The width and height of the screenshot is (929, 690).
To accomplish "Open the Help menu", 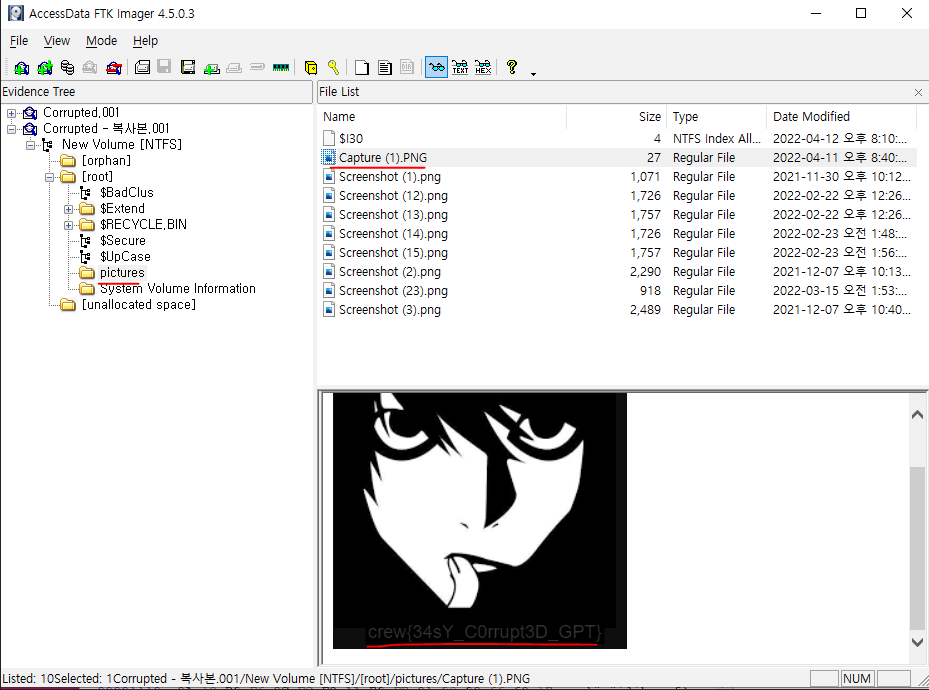I will point(145,41).
